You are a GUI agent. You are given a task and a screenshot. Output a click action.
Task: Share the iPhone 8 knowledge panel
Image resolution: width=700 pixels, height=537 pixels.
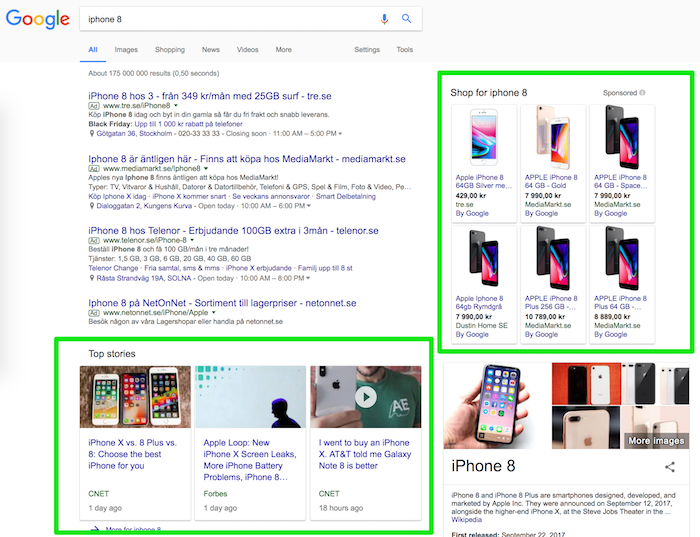pos(670,467)
